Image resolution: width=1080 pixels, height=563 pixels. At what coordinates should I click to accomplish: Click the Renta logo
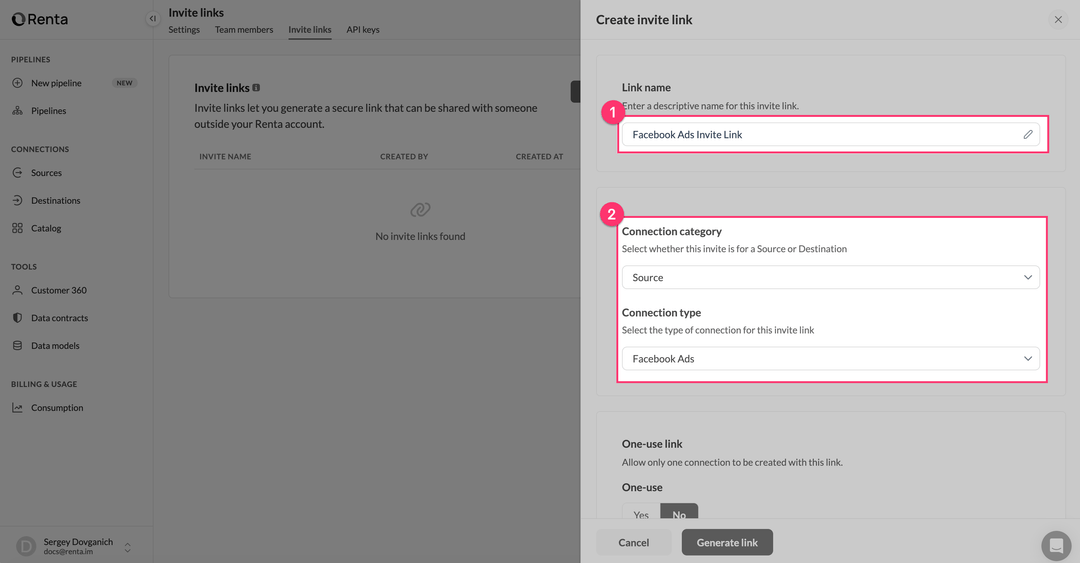(39, 19)
